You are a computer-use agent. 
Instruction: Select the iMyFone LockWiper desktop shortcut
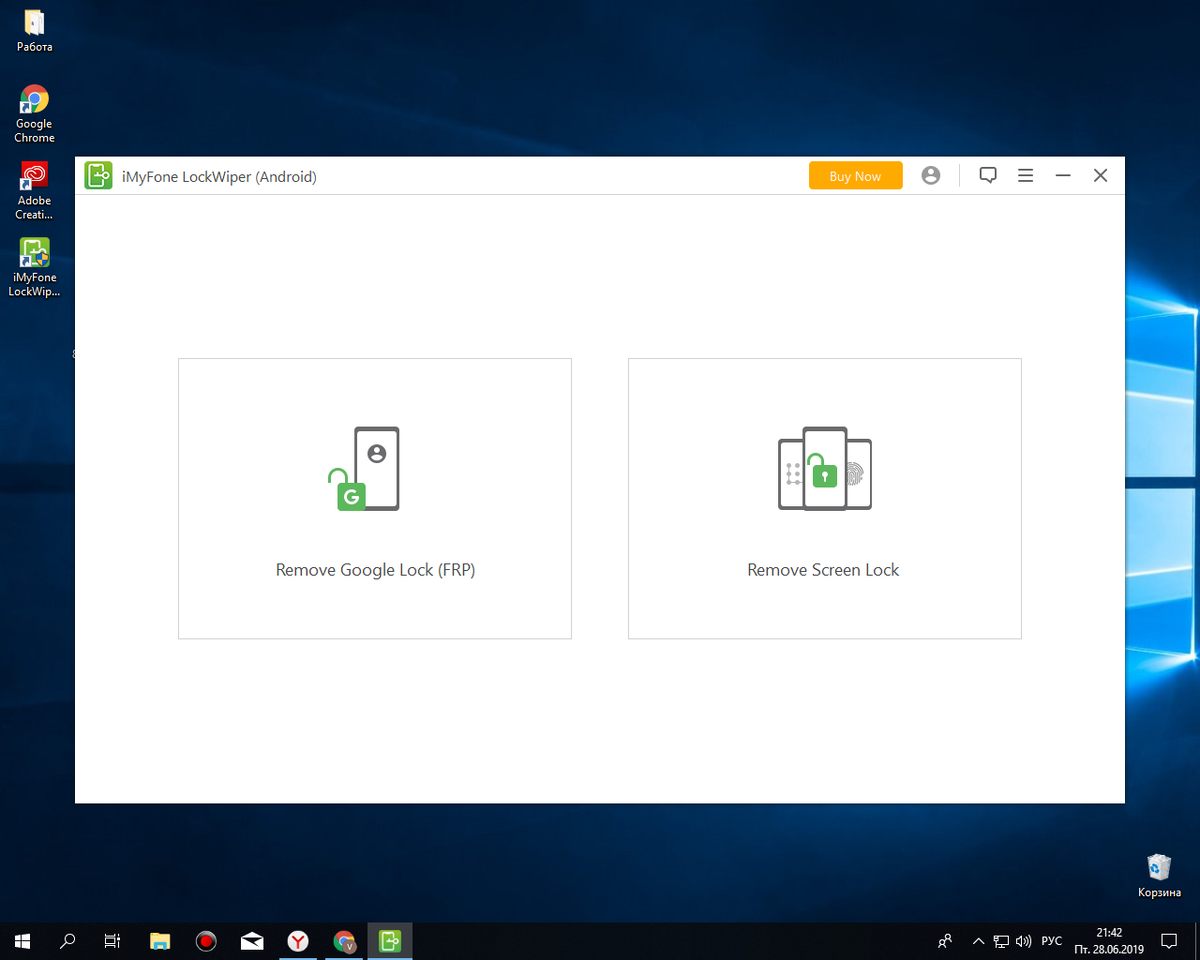click(x=34, y=268)
